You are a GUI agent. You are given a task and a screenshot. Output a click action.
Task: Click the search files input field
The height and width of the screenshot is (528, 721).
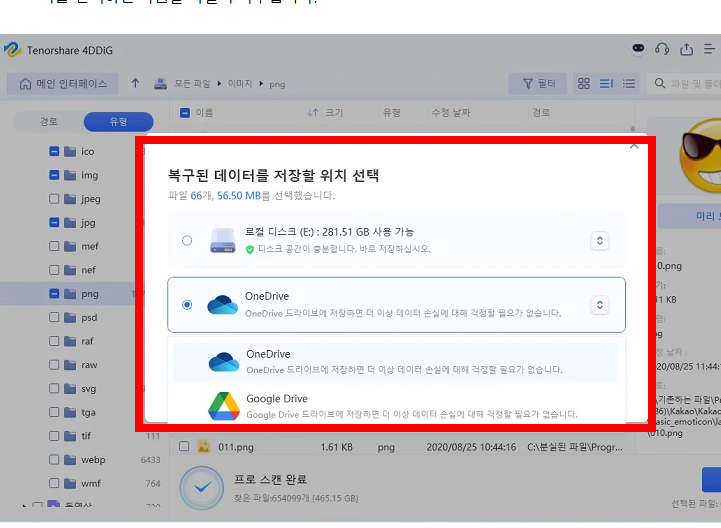[684, 83]
